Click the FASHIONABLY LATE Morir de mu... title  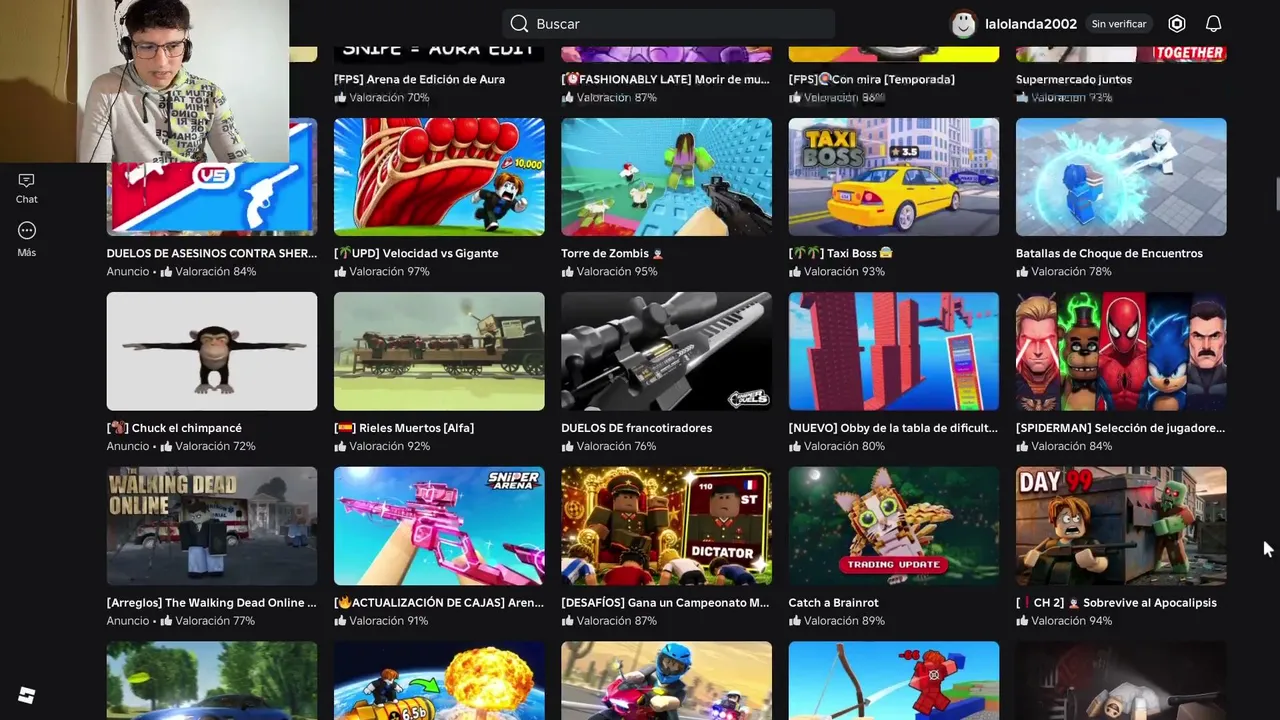(665, 79)
